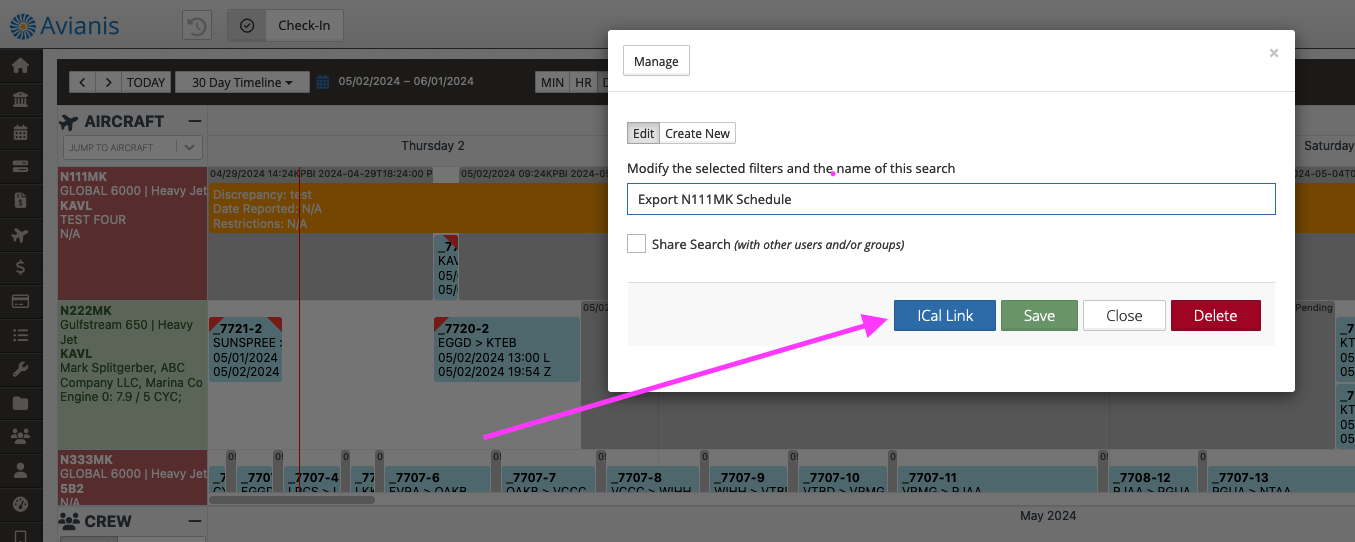
Task: Close the dialog with the X icon
Action: 1273,53
